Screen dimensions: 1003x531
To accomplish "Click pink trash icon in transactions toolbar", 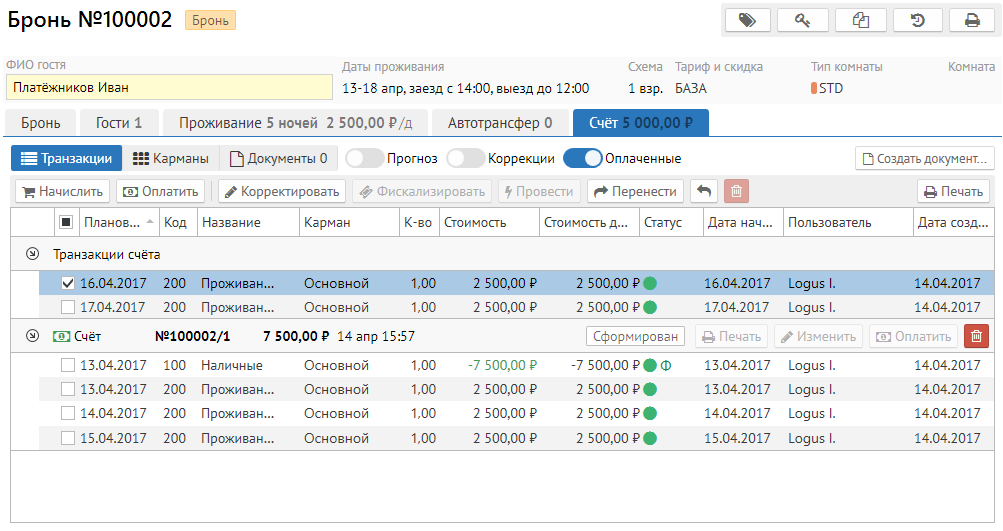I will tap(735, 192).
